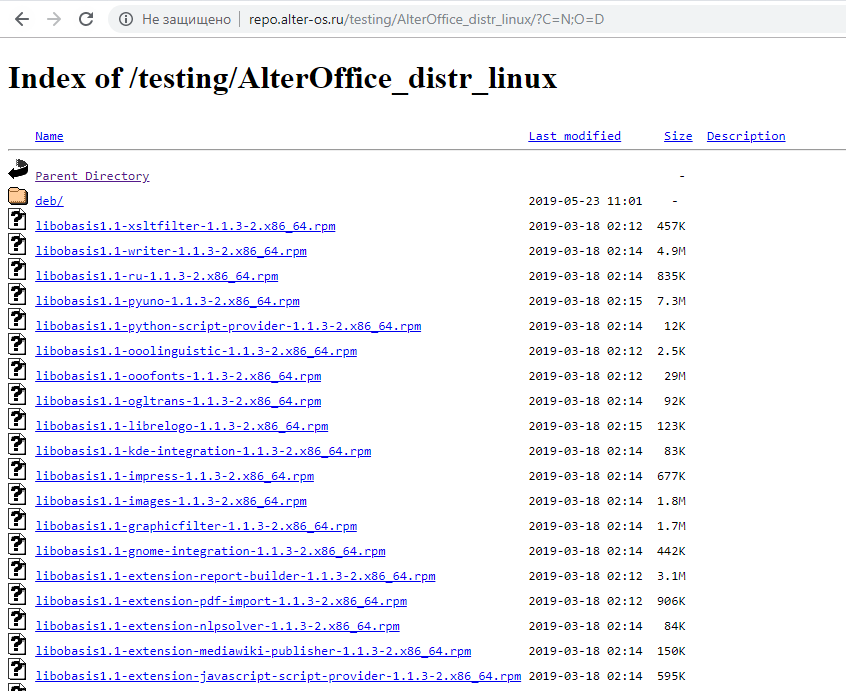Download libobasis1.1-ooolinguistic rpm file
Image resolution: width=846 pixels, height=691 pixels.
tap(196, 351)
